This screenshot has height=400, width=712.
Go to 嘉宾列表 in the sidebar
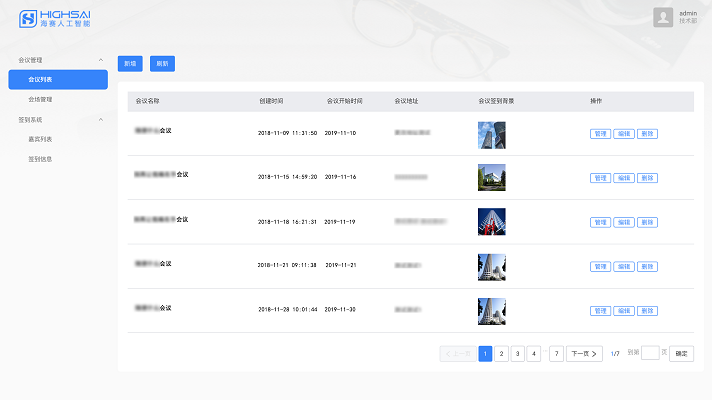point(40,139)
